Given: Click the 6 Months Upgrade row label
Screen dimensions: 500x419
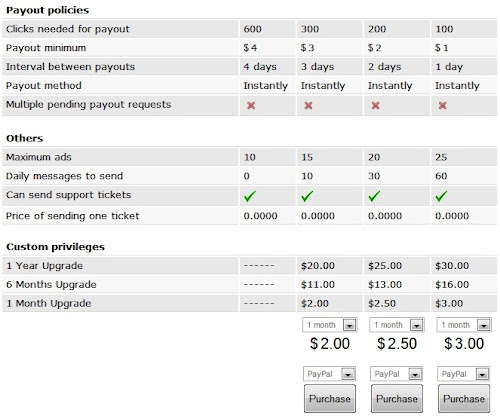Looking at the screenshot, I should tap(51, 285).
